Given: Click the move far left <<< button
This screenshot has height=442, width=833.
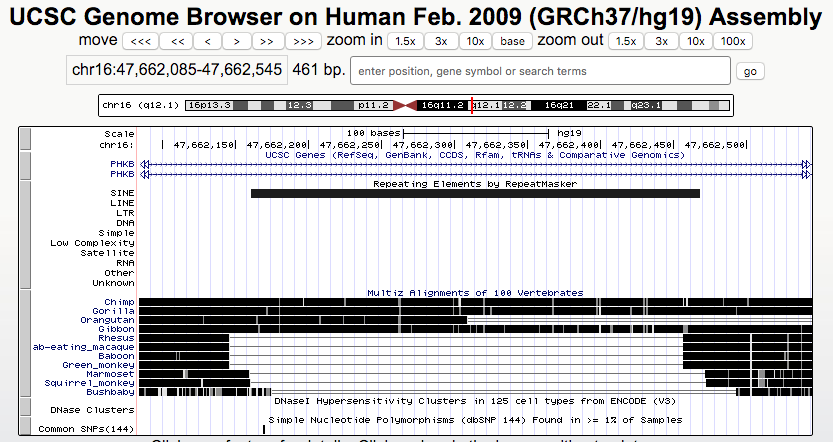Looking at the screenshot, I should coord(141,41).
